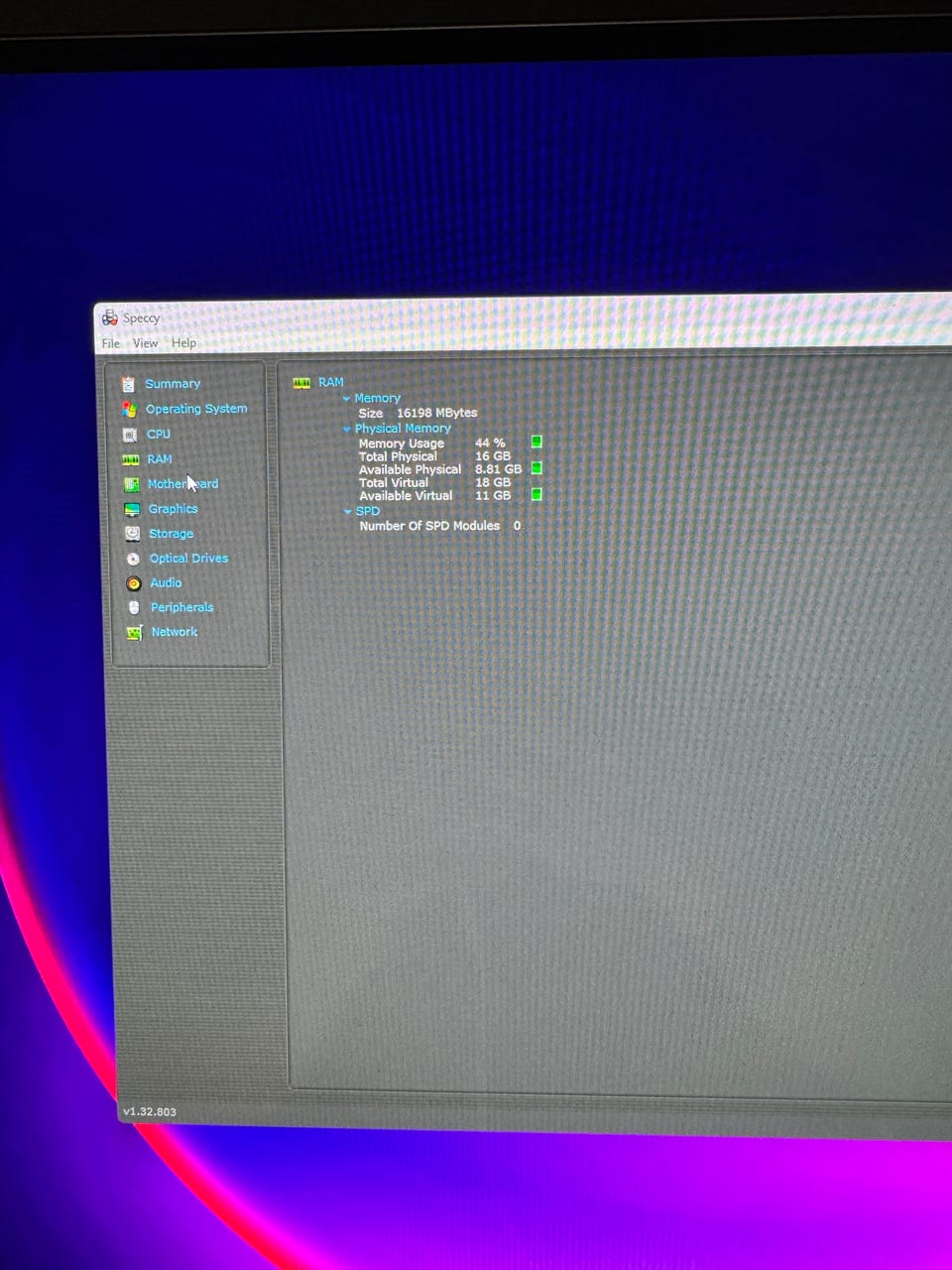Click the RAM icon in main panel header

point(301,383)
